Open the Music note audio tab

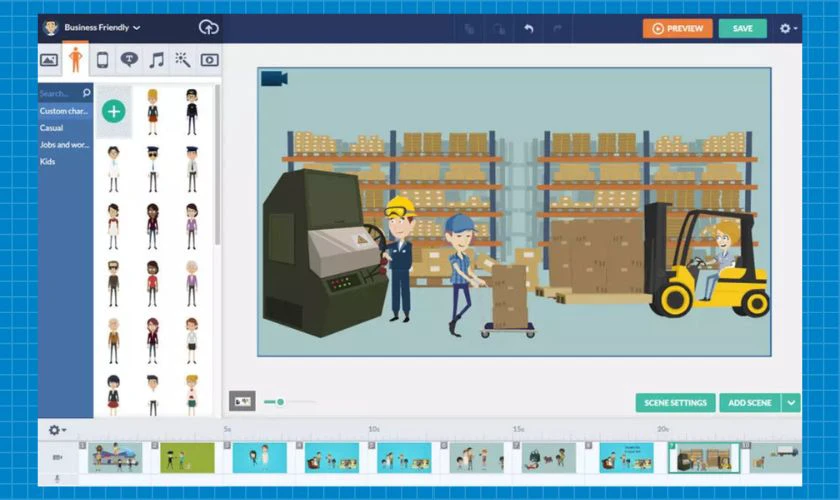156,59
